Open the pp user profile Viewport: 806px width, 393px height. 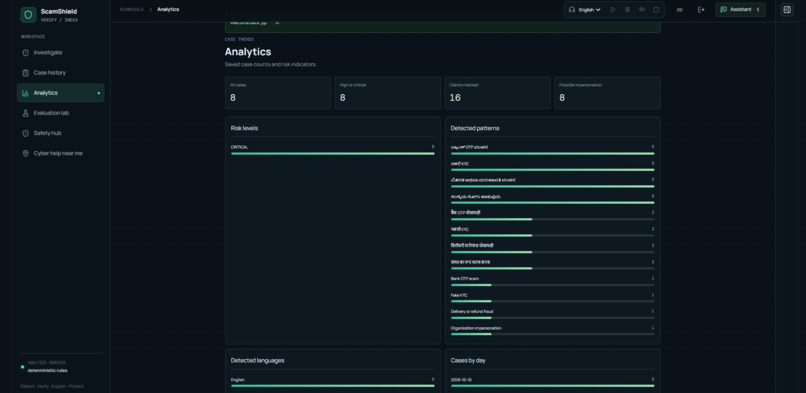tap(680, 10)
